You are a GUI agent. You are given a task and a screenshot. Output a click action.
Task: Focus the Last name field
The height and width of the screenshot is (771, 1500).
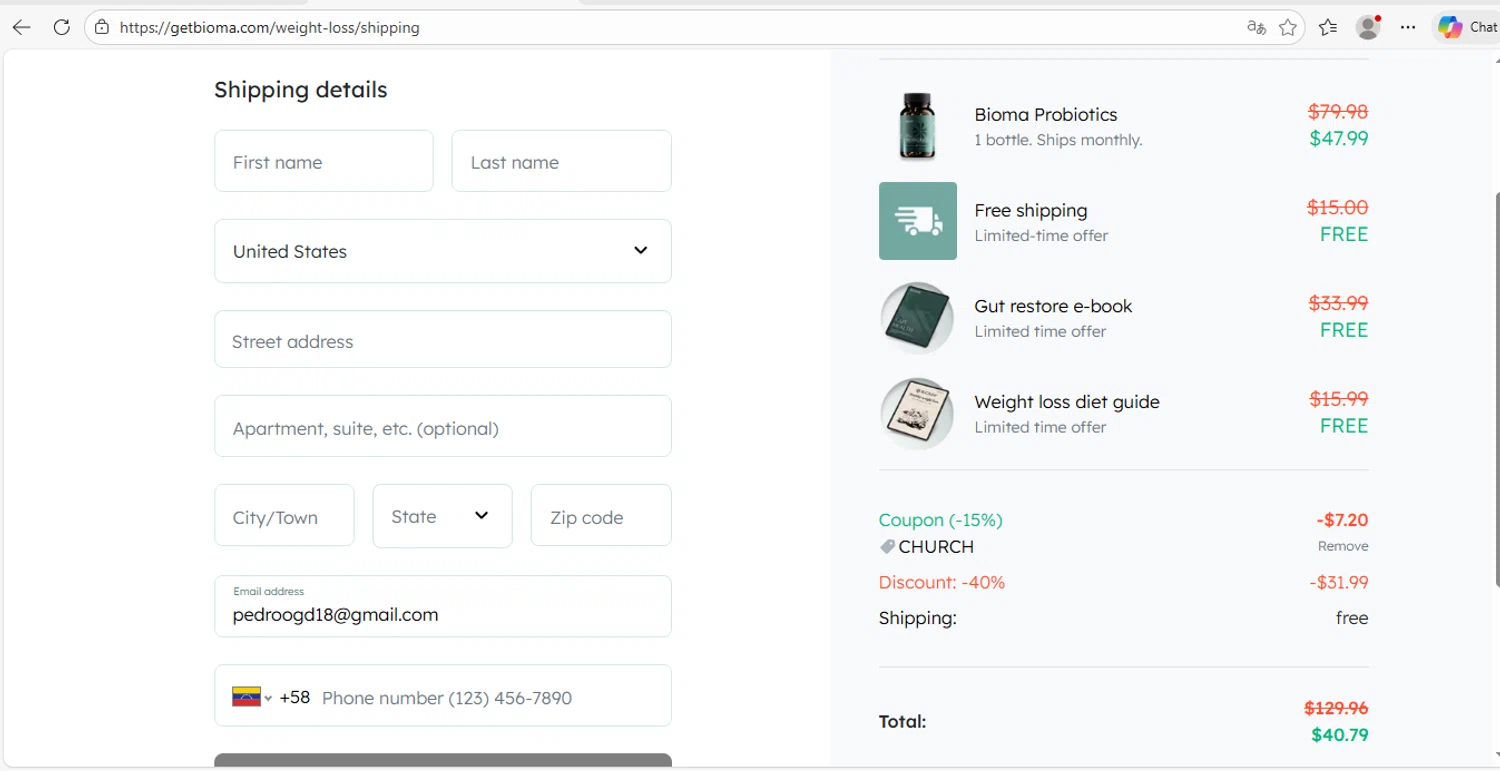[561, 161]
